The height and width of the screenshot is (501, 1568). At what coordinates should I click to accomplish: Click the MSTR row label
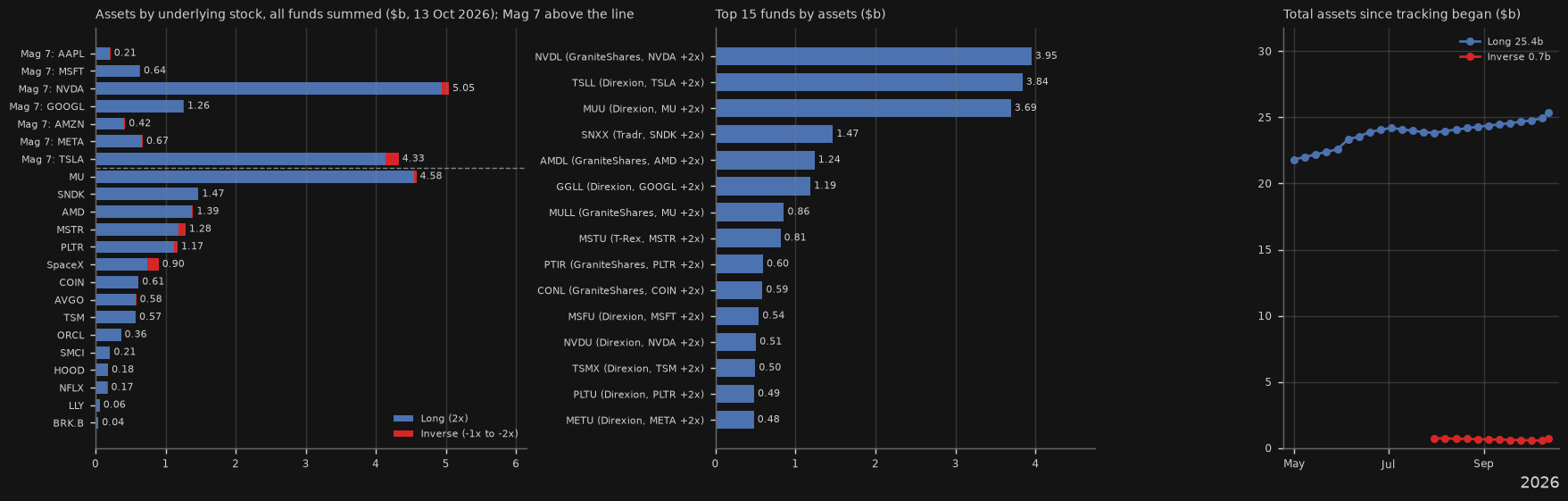(71, 230)
